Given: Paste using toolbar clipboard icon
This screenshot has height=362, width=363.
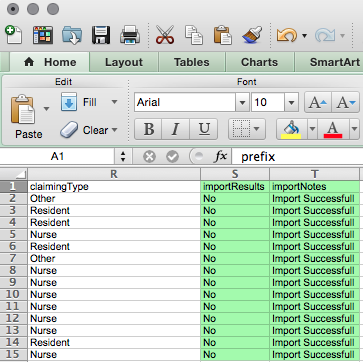Looking at the screenshot, I should [223, 35].
